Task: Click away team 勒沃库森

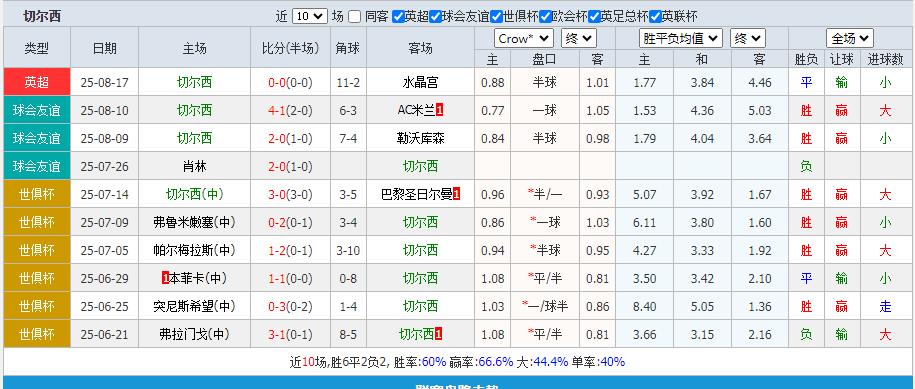Action: point(420,139)
